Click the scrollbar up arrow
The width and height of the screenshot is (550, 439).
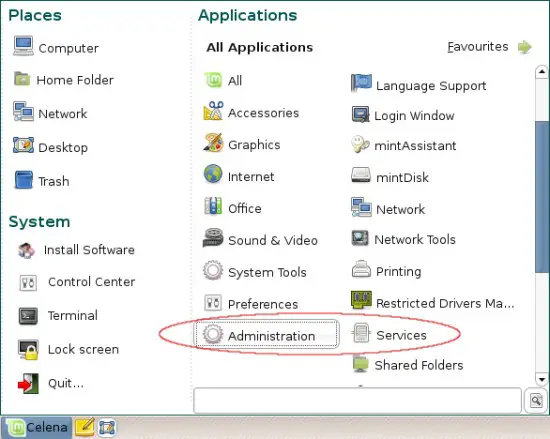click(x=542, y=72)
